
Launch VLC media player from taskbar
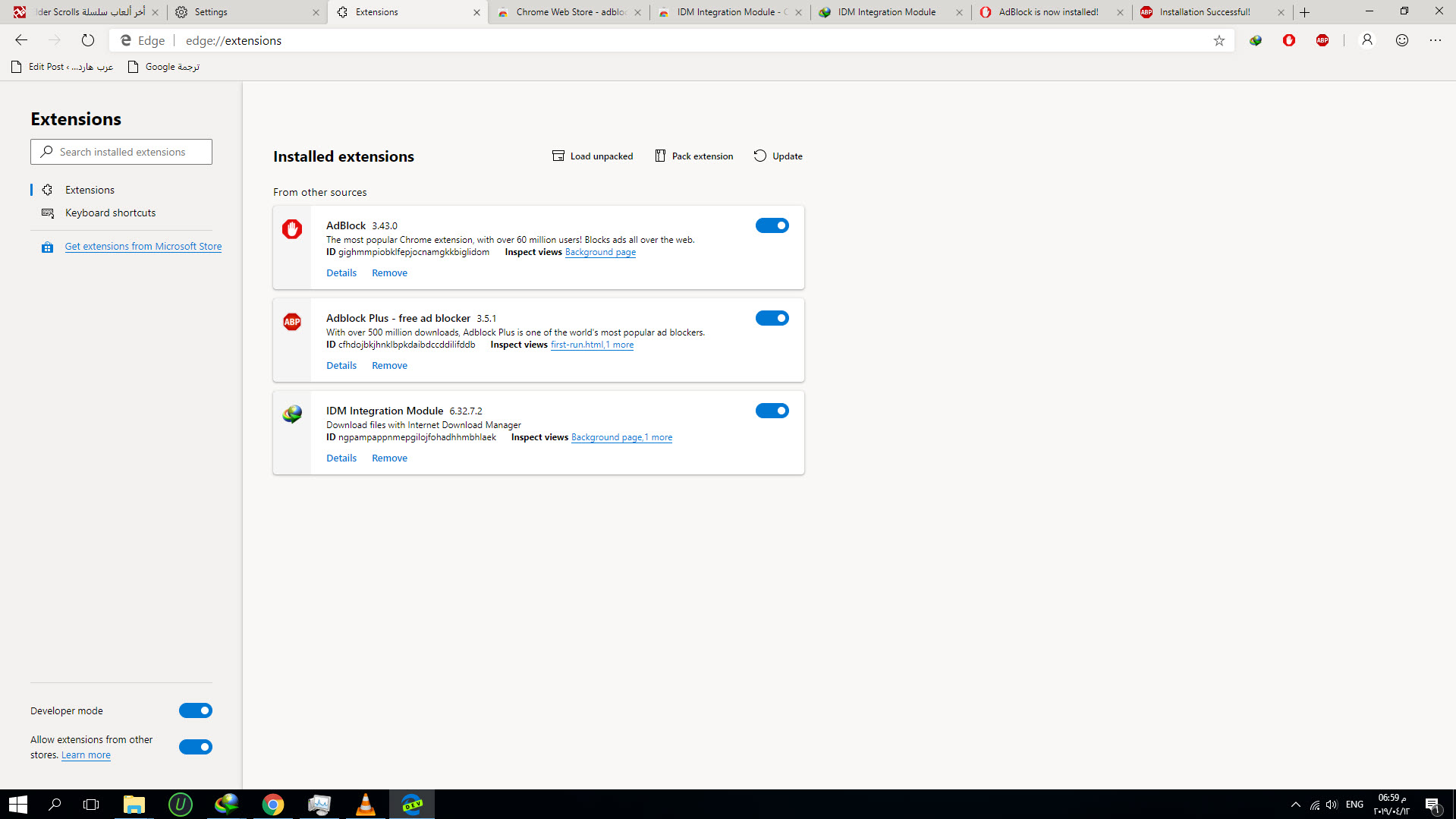366,805
